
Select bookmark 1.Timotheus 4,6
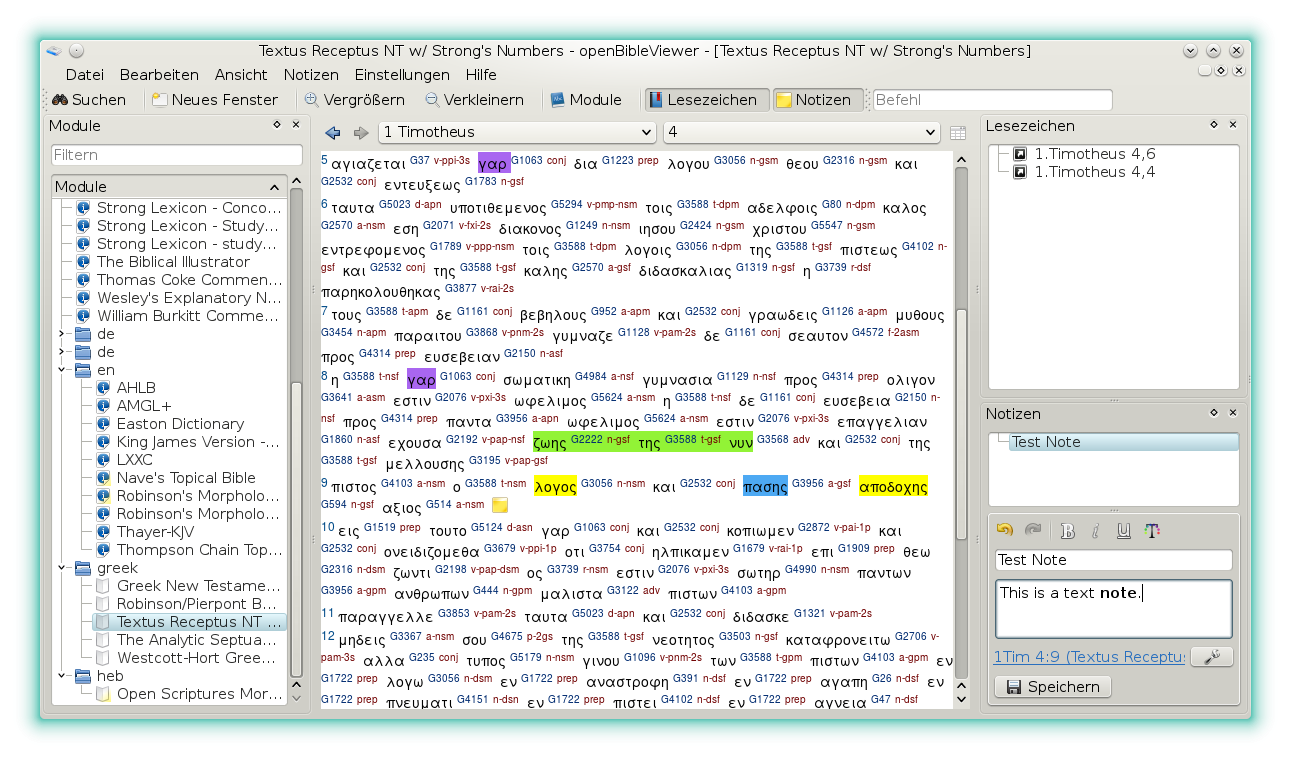tap(1095, 154)
